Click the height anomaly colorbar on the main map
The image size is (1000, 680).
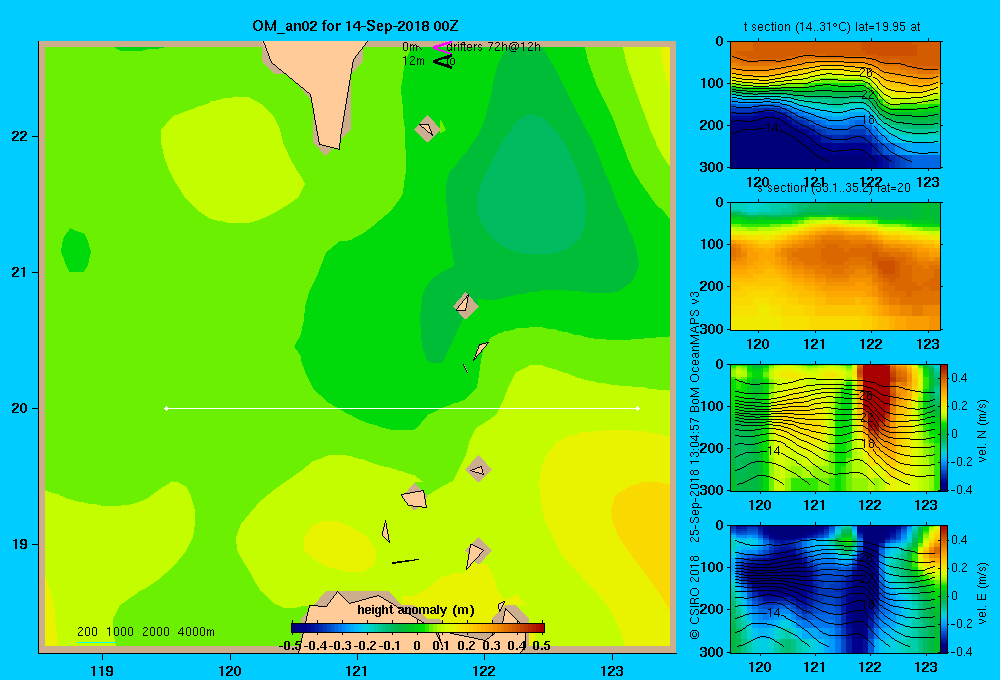point(418,628)
